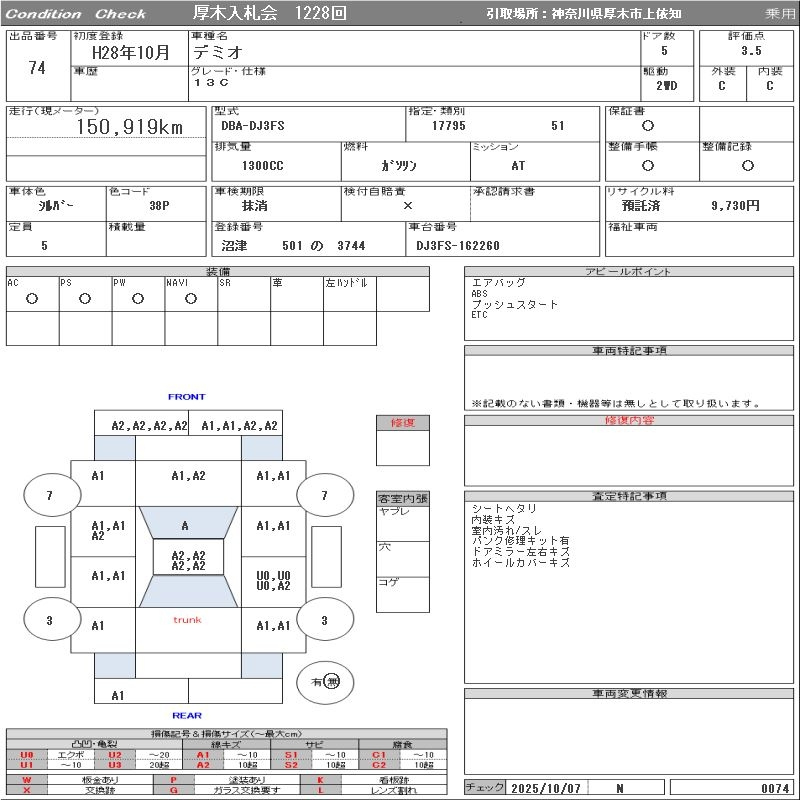
Task: Click the left-side front tire circle marked 7
Action: 50,495
